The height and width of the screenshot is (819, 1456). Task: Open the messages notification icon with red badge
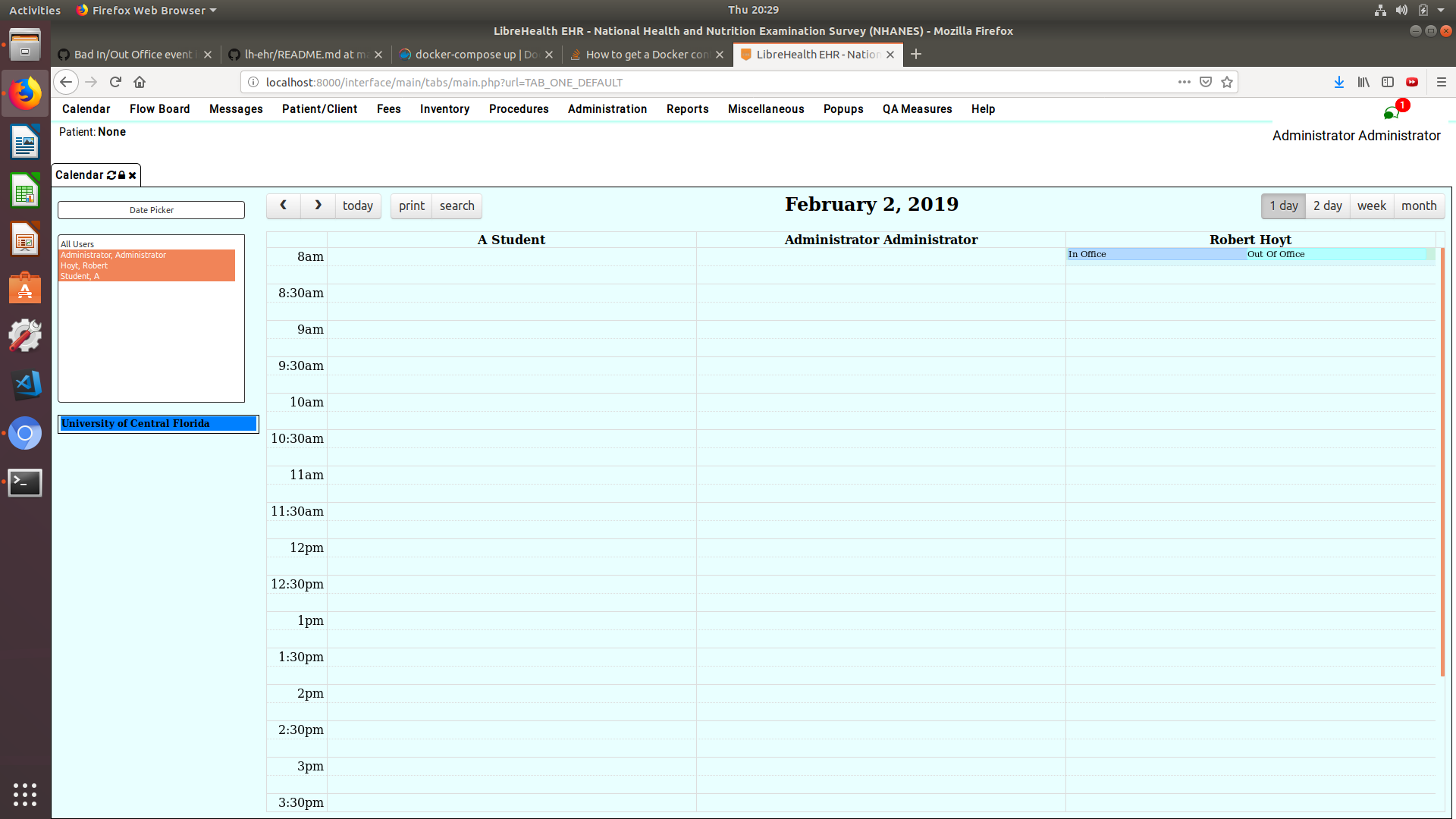coord(1392,113)
